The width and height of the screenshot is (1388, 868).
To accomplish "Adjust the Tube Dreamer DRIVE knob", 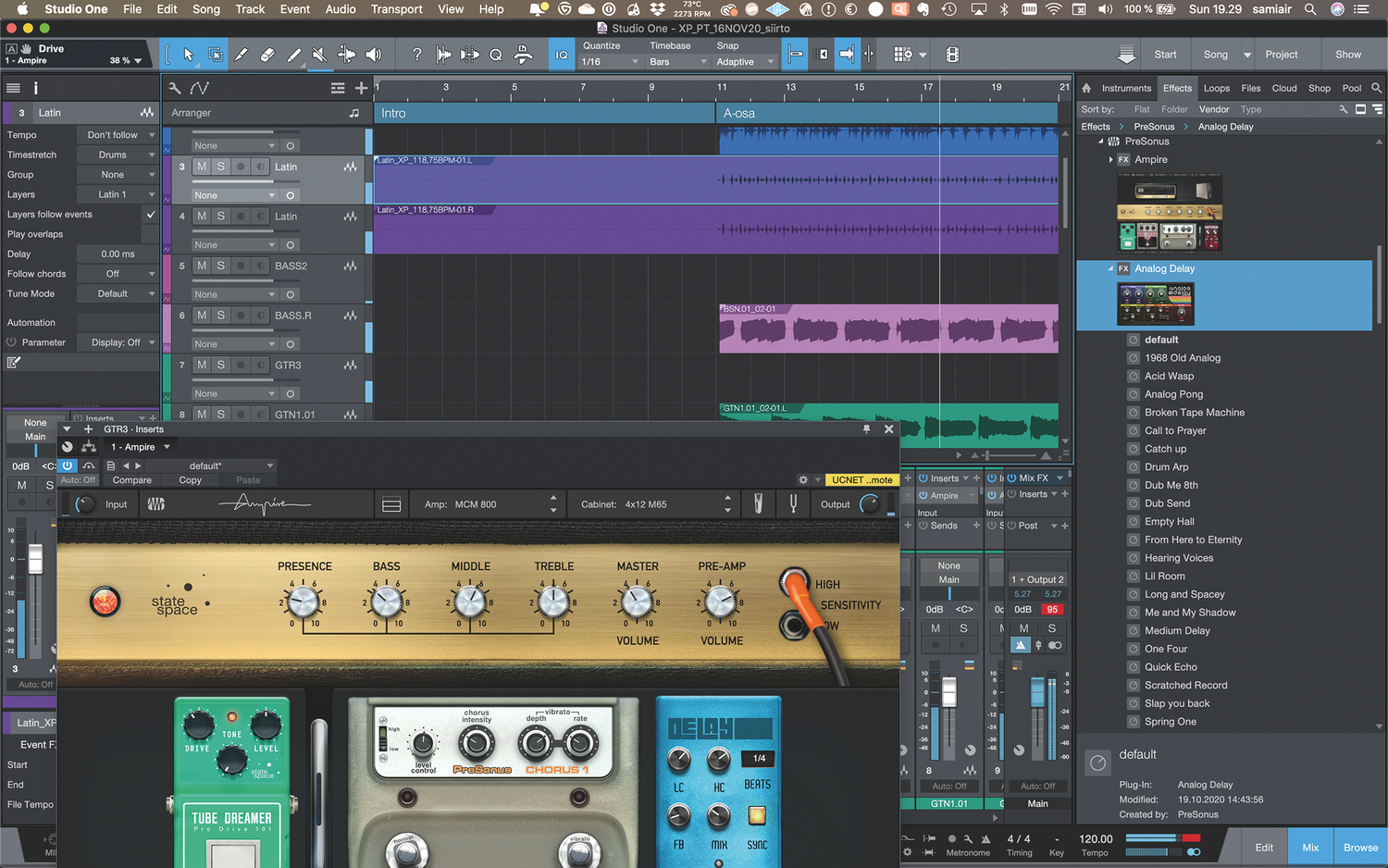I will (x=198, y=725).
